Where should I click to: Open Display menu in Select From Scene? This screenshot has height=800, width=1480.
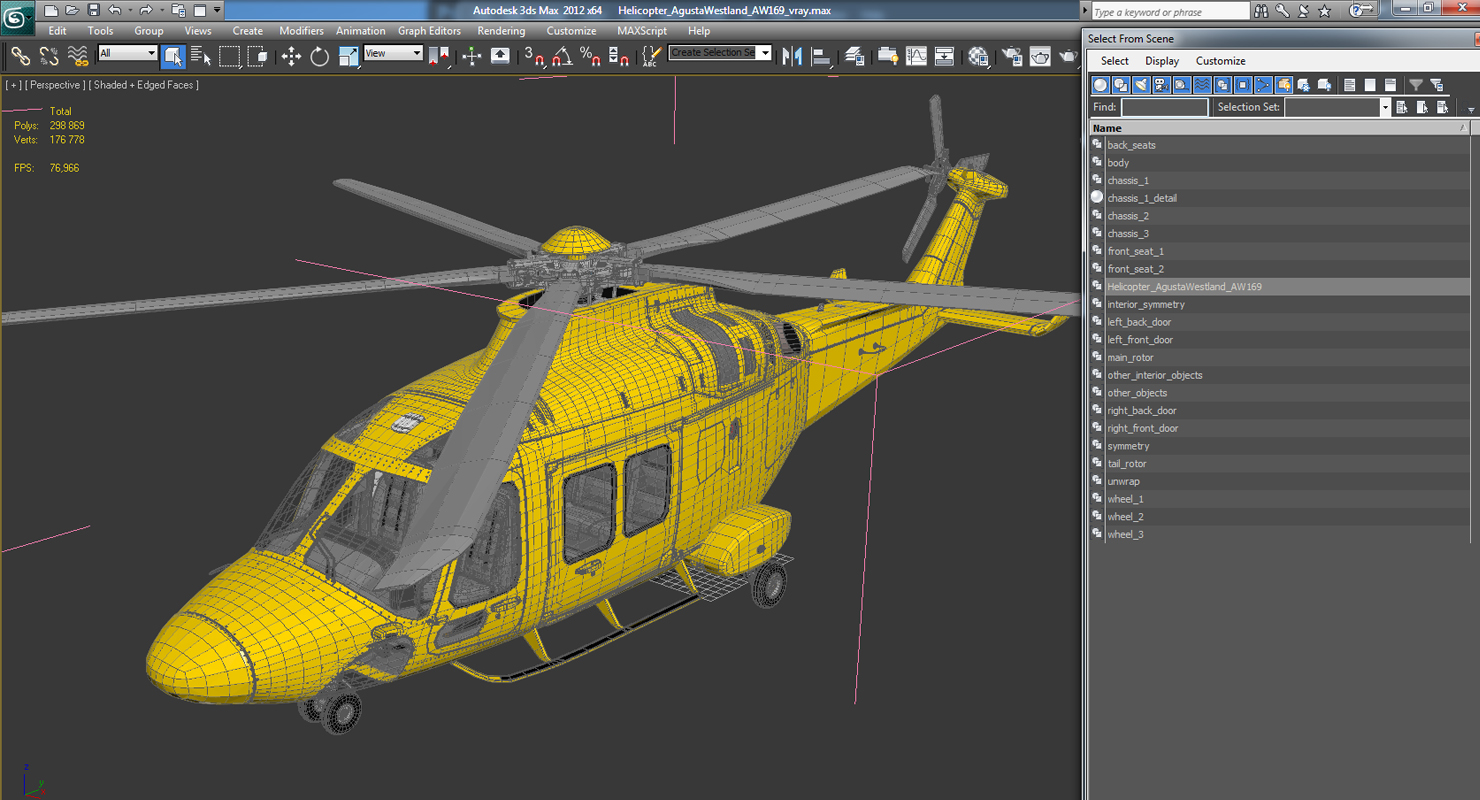click(x=1162, y=61)
